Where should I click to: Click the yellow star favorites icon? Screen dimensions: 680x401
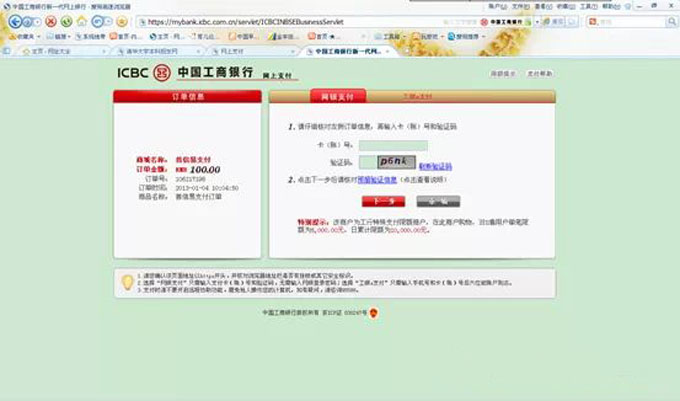tap(122, 21)
